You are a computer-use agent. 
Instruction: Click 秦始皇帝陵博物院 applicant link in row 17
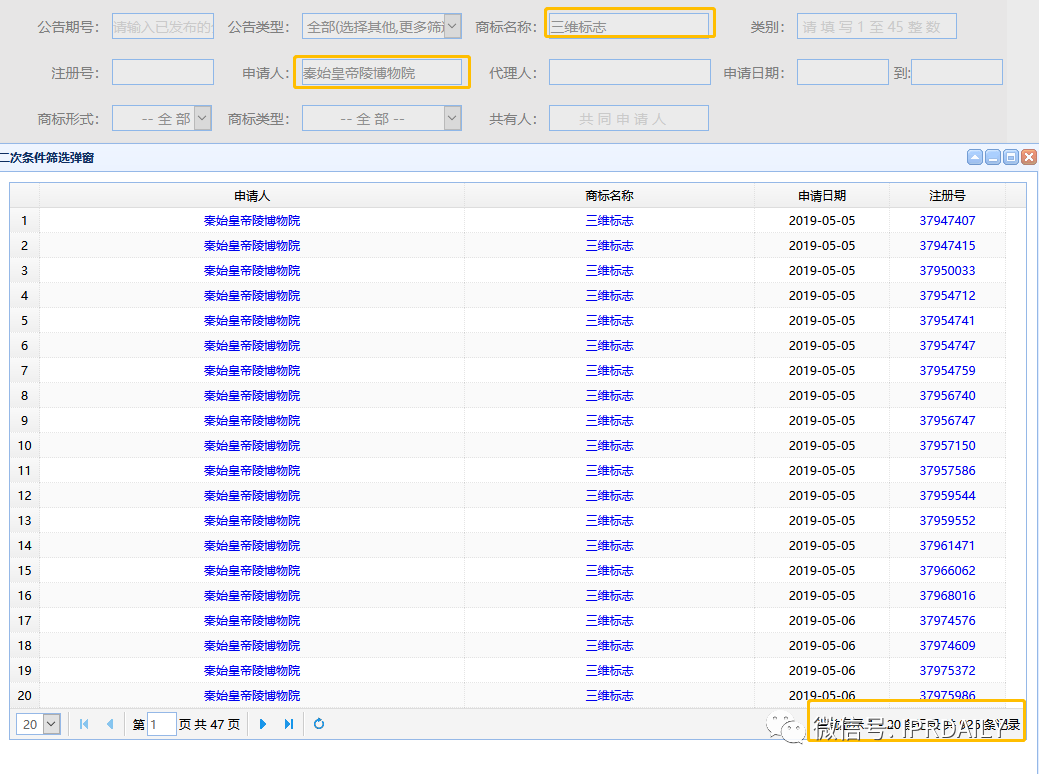[252, 621]
